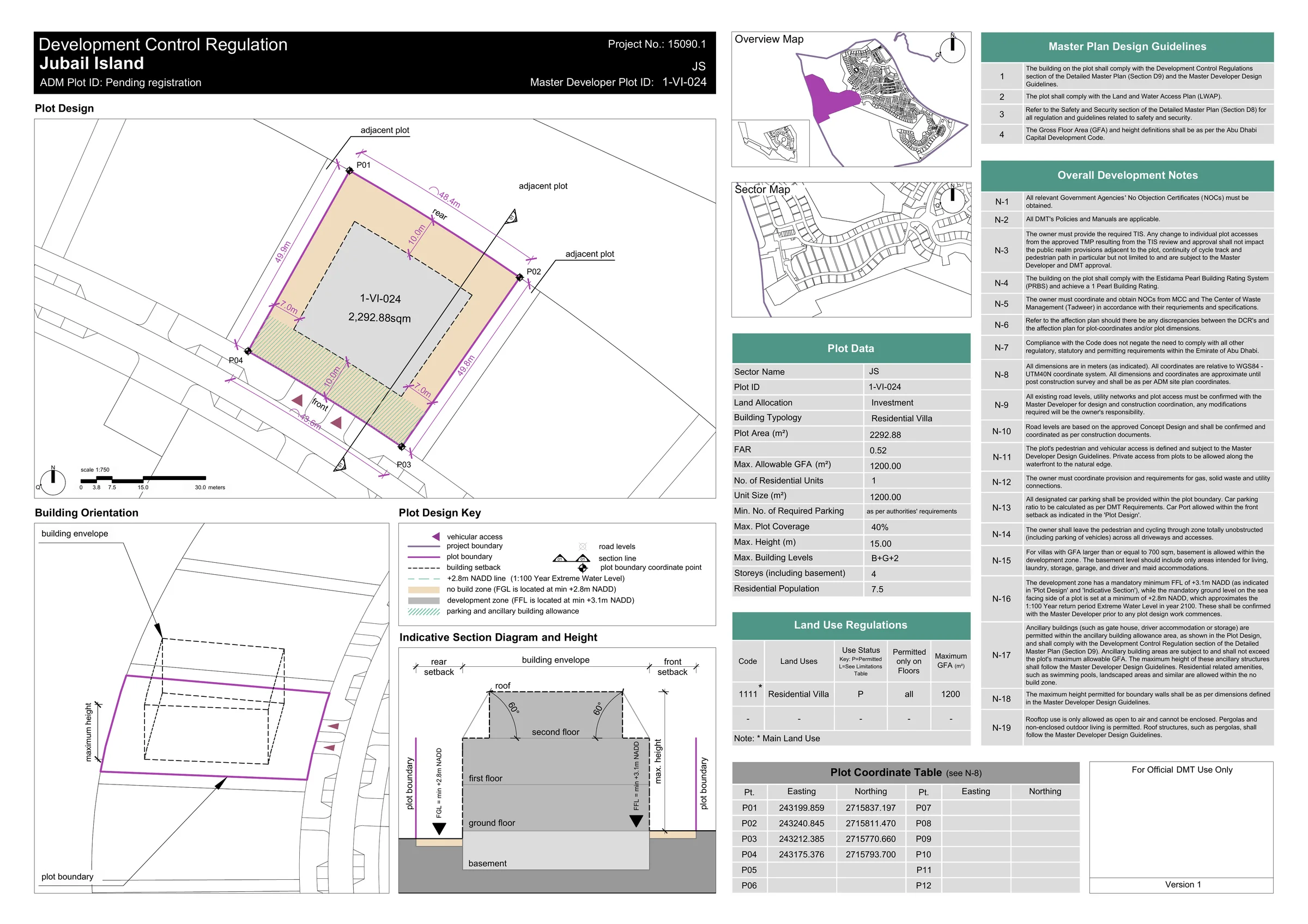Click the section line symbol in the key
The height and width of the screenshot is (924, 1308).
[571, 558]
